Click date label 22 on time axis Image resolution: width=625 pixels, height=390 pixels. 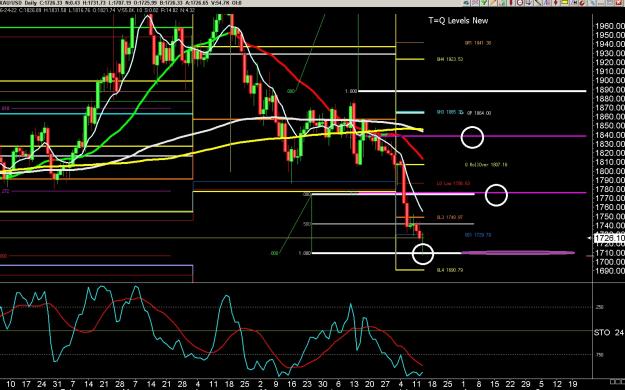click(x=510, y=384)
